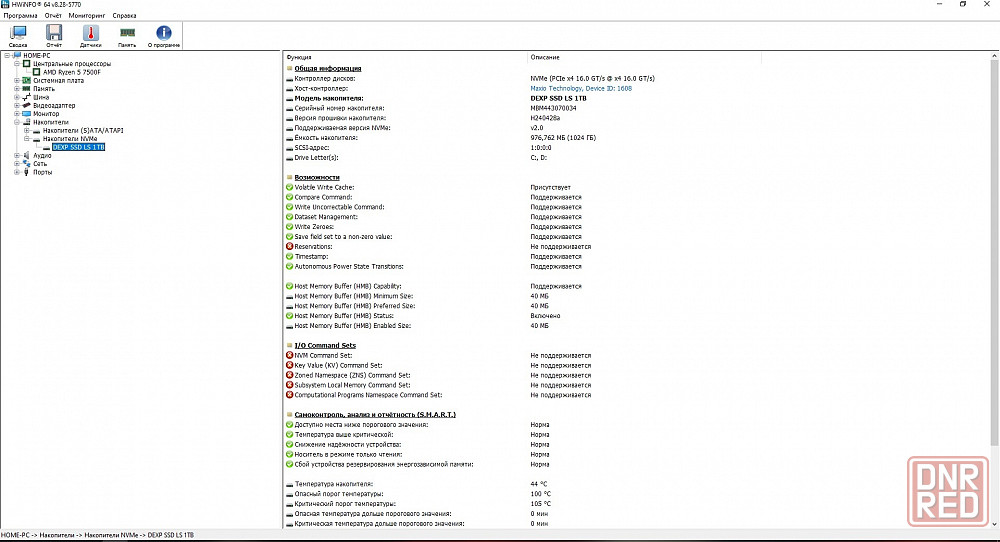The height and width of the screenshot is (542, 1000).
Task: Click the AMD Ryzen 5 7500F chip icon
Action: click(36, 72)
